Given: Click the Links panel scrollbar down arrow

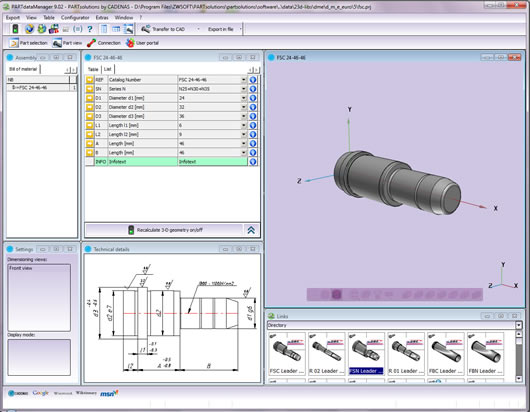Looking at the screenshot, I should coord(519,379).
